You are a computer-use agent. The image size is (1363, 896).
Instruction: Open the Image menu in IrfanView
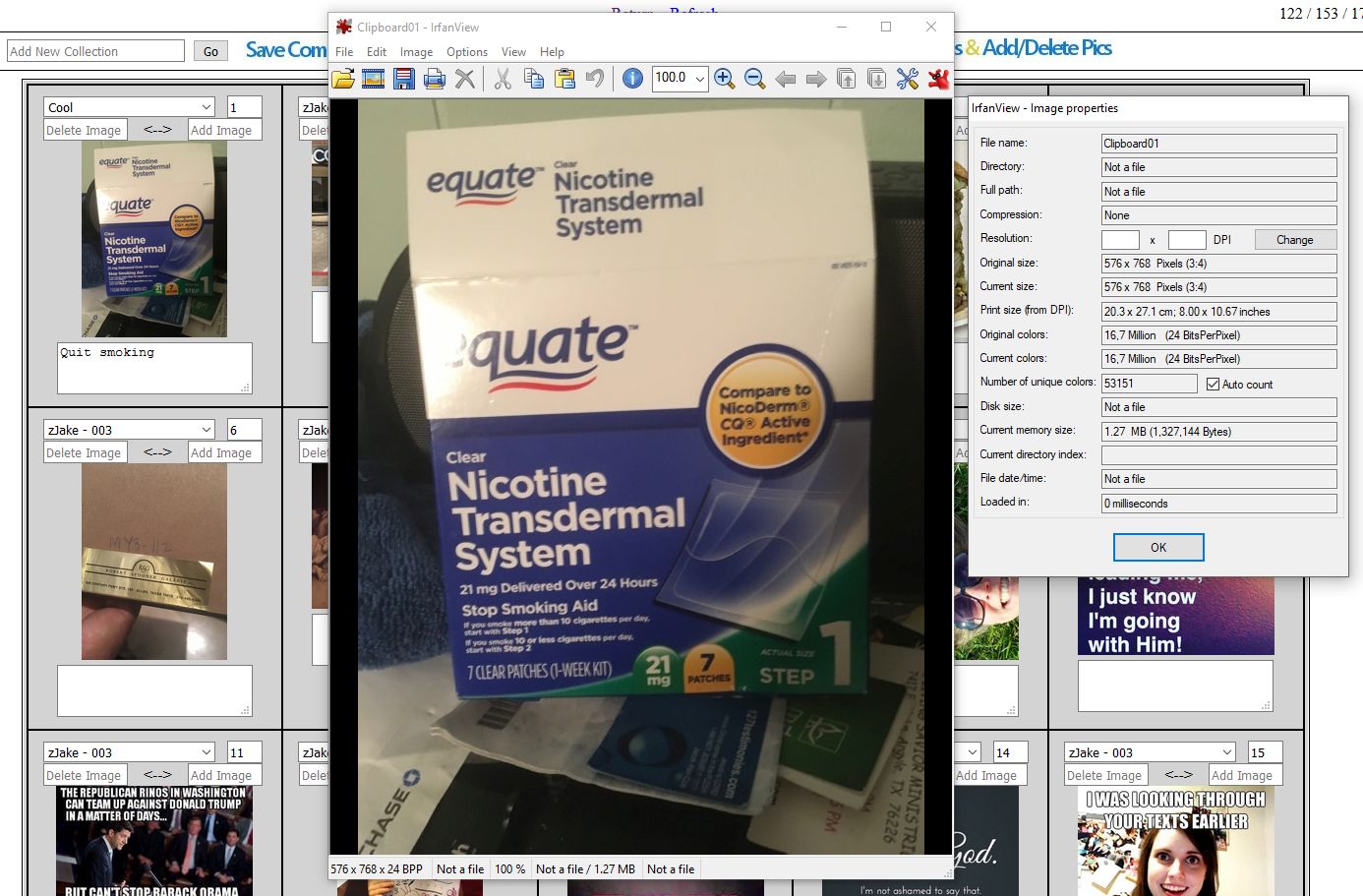416,52
